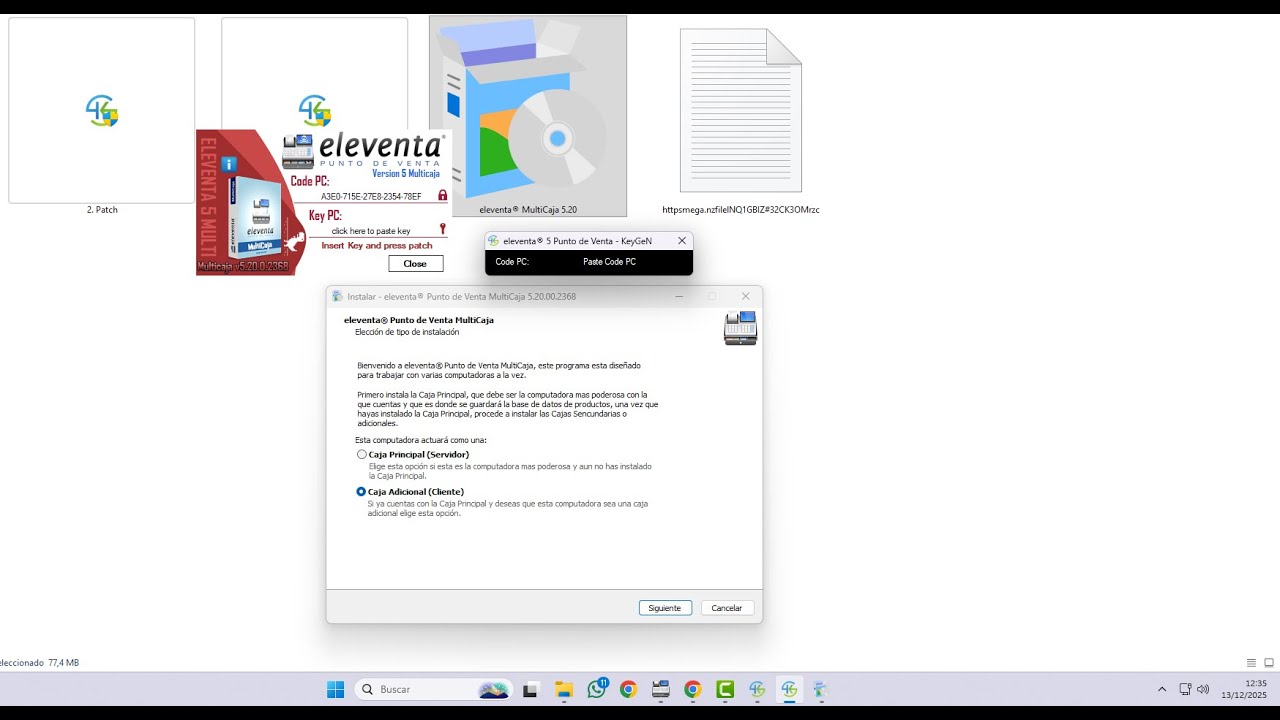Screen dimensions: 1280x720
Task: Click 'click here to paste key' field
Action: (371, 231)
